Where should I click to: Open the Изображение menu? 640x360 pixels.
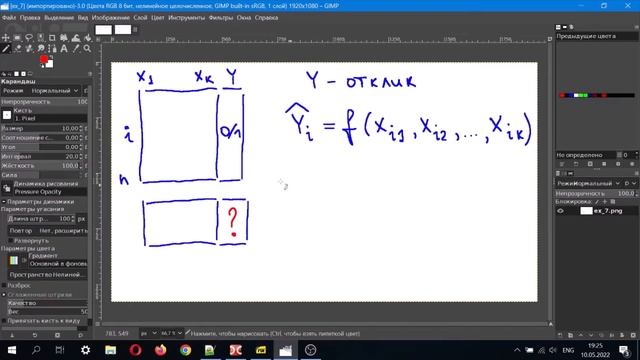pos(111,18)
